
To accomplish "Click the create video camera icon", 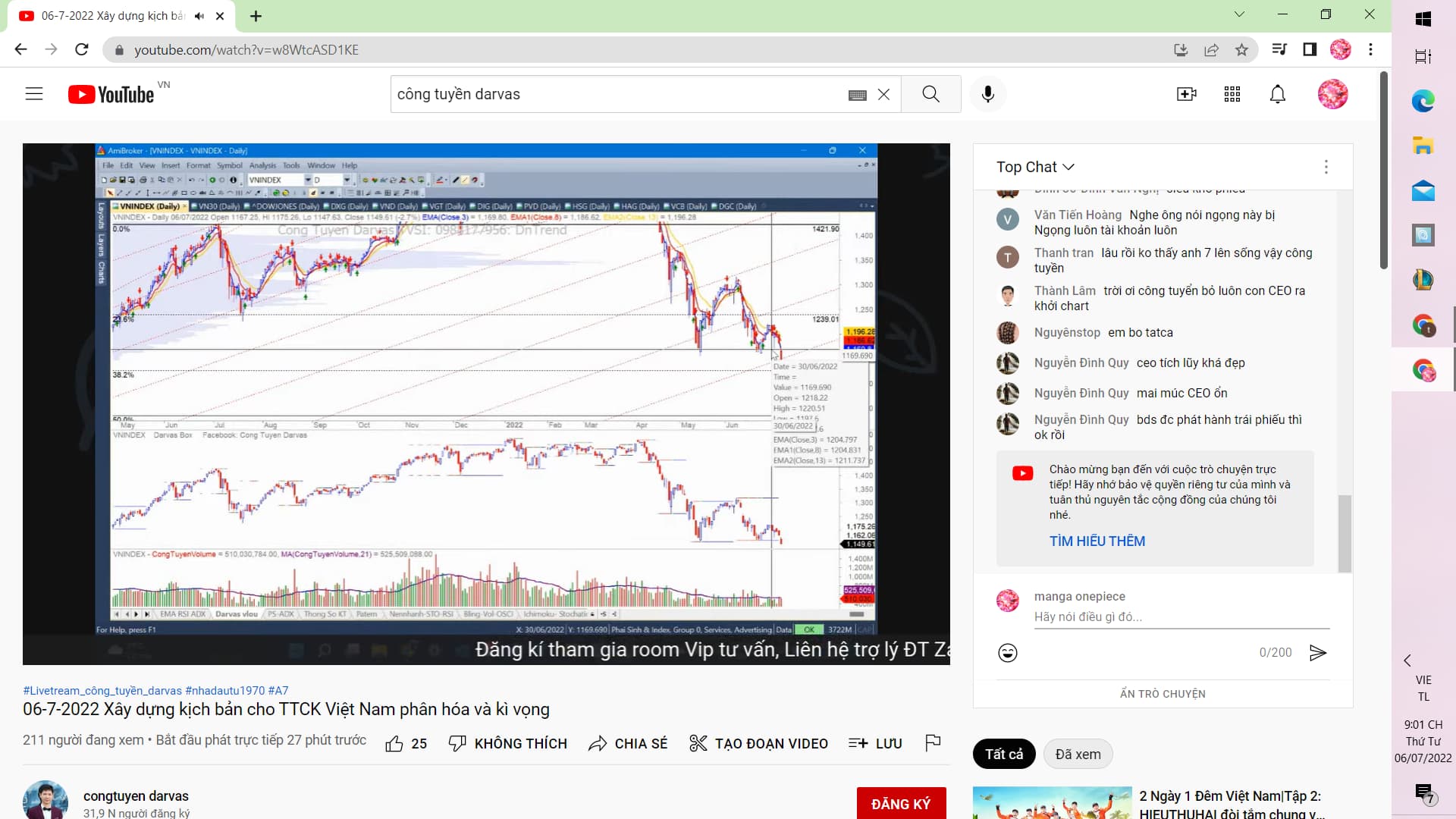I will coord(1186,94).
